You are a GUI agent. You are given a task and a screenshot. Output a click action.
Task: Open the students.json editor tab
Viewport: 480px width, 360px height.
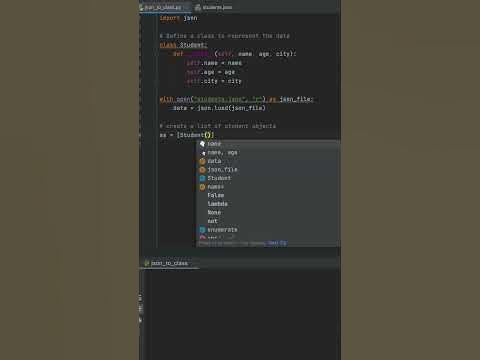(x=214, y=7)
